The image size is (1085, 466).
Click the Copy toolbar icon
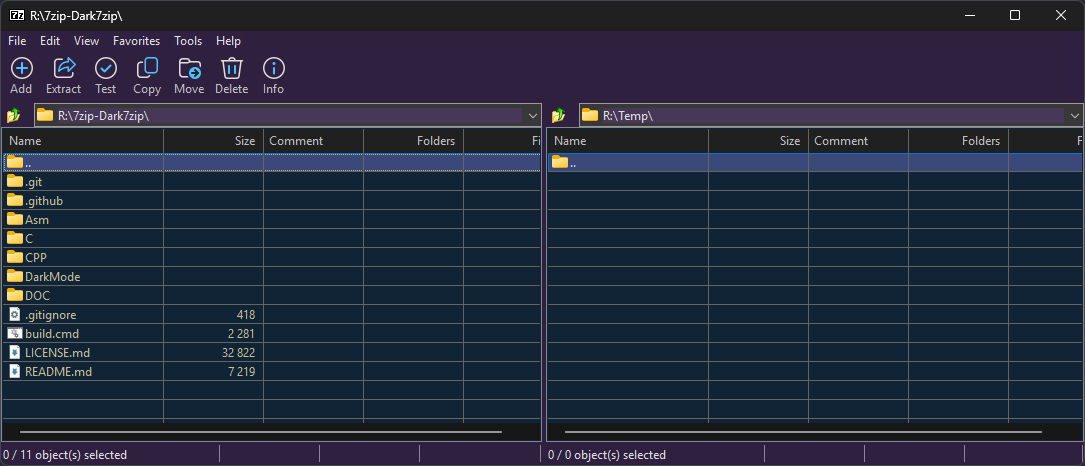(147, 69)
